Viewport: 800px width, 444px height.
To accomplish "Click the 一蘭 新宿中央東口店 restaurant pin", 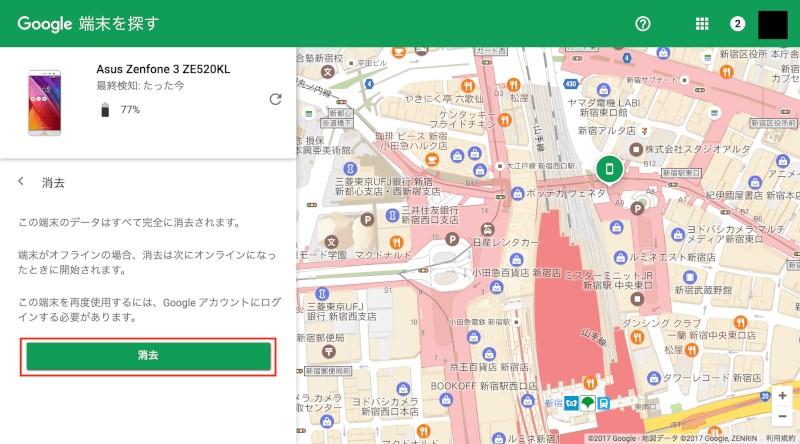I will point(740,323).
